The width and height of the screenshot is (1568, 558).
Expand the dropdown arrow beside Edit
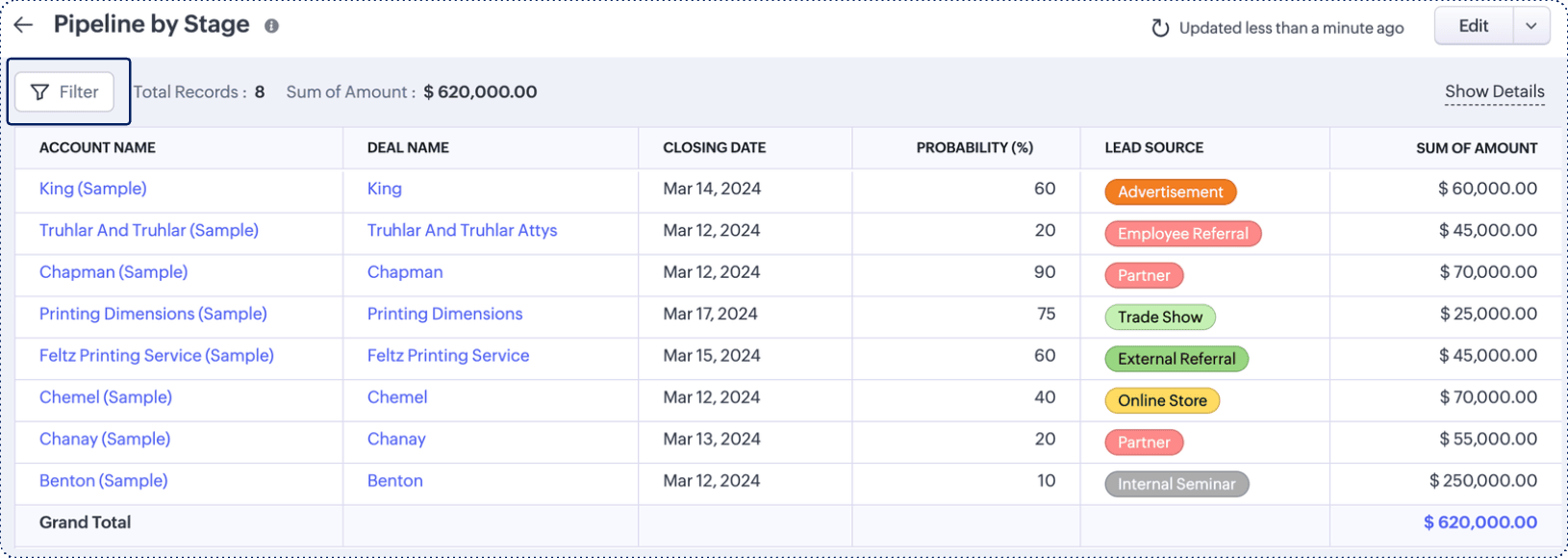[1530, 27]
